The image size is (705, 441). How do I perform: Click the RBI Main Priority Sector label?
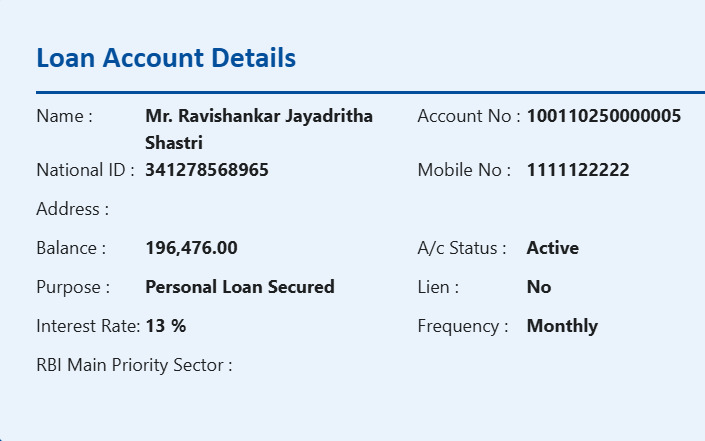click(134, 365)
